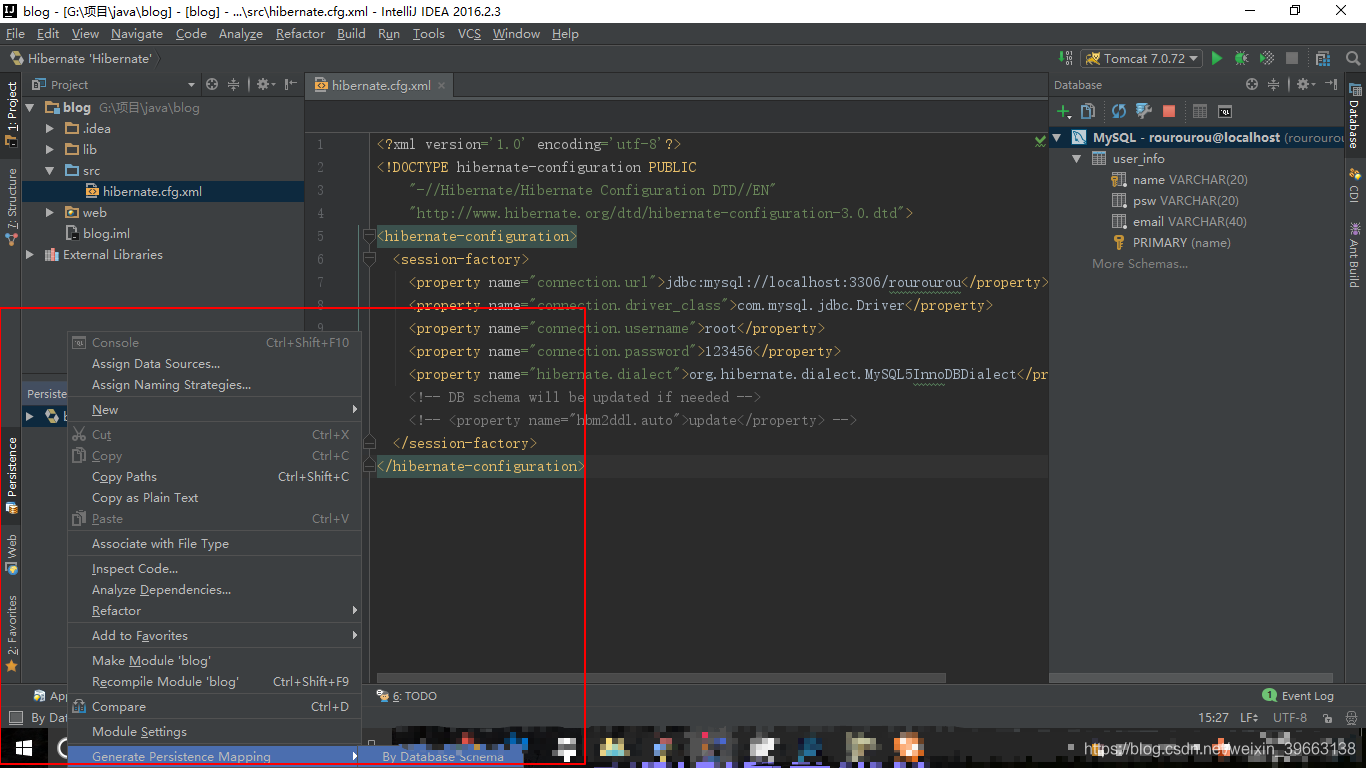Select hibernate.cfg.xml in project tree

(x=162, y=192)
